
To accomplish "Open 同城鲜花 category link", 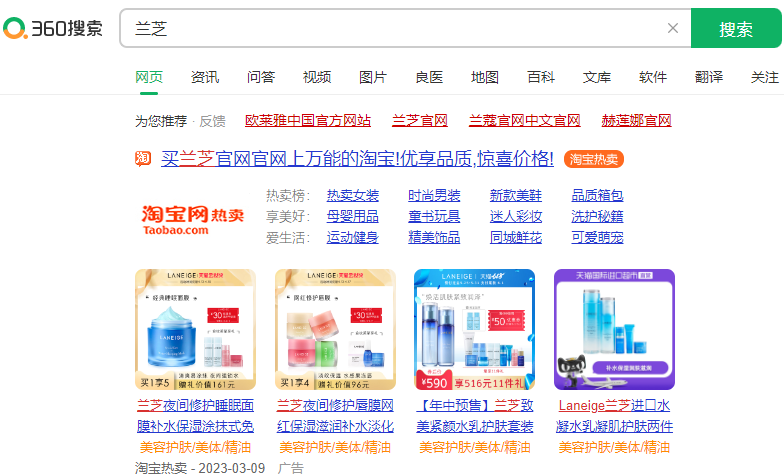I will tap(516, 238).
